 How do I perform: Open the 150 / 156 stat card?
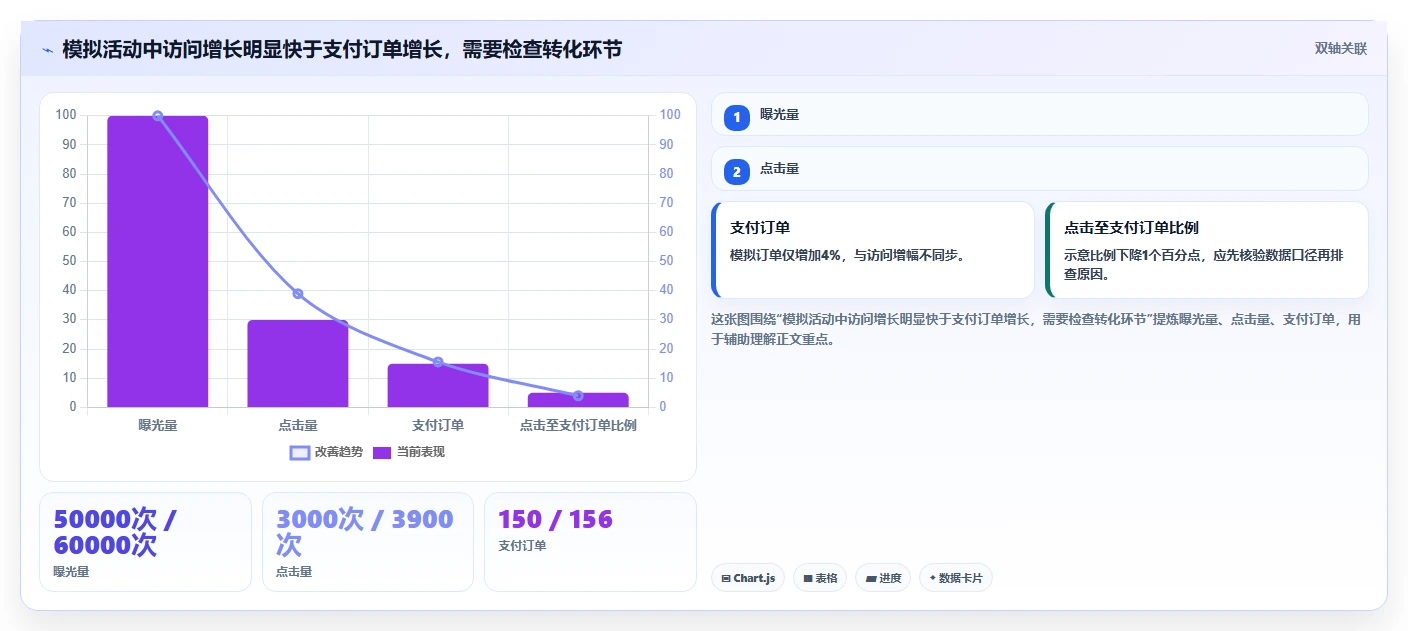click(x=590, y=542)
